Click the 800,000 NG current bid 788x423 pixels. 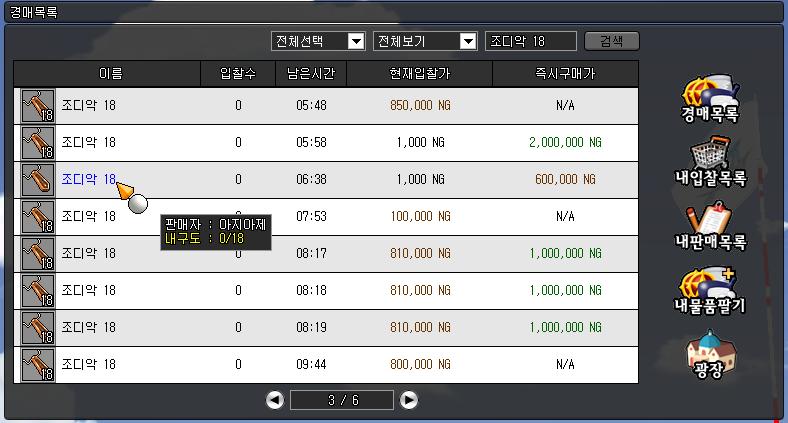click(x=420, y=364)
